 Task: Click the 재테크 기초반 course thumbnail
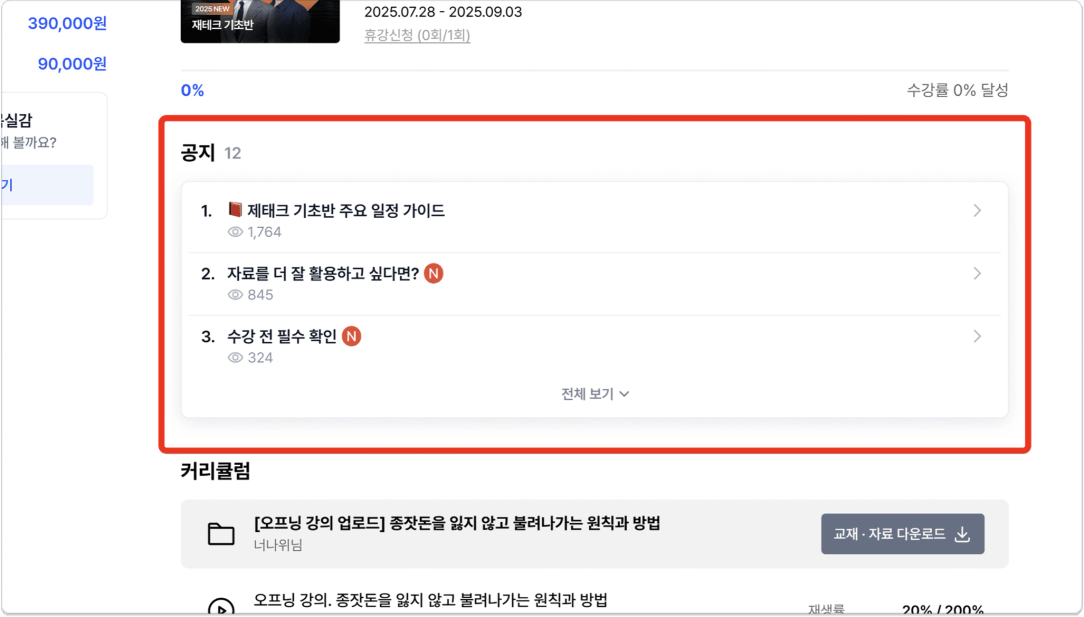[260, 21]
